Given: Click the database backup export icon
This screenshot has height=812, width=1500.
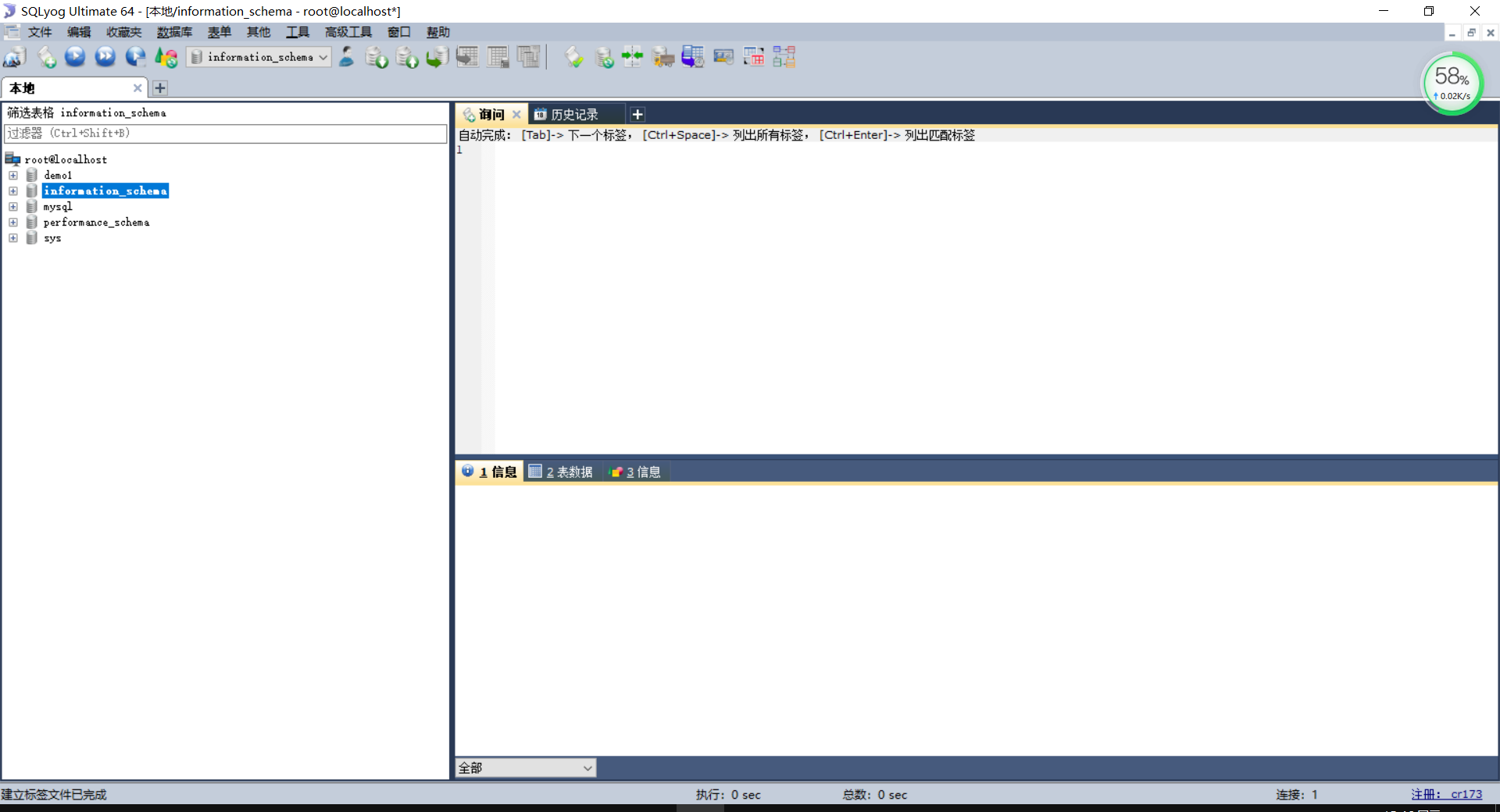Looking at the screenshot, I should (x=407, y=57).
